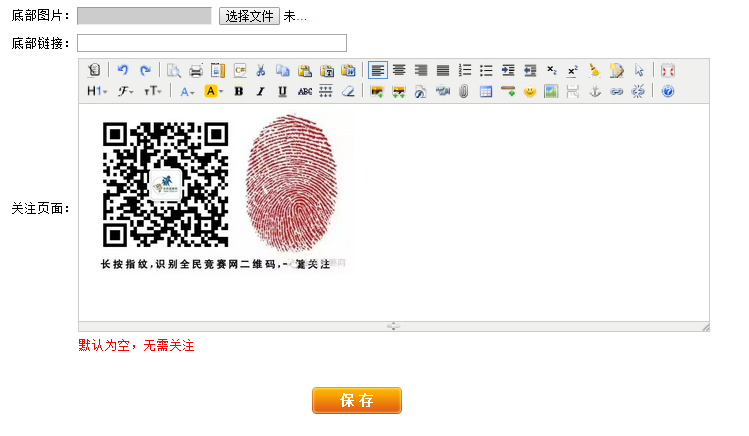Viewport: 749px width, 436px height.
Task: Decrease the indent
Action: (530, 70)
